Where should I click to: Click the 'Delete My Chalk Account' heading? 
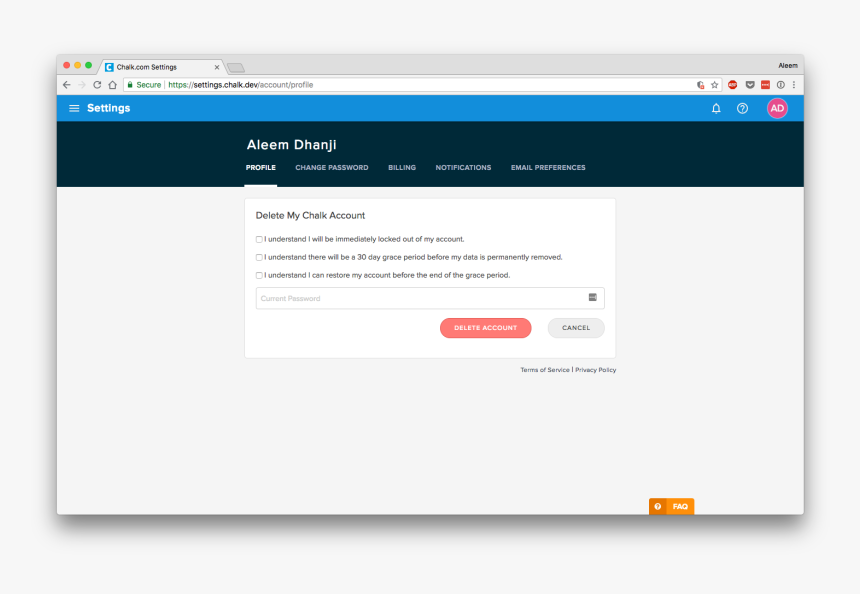pyautogui.click(x=310, y=216)
